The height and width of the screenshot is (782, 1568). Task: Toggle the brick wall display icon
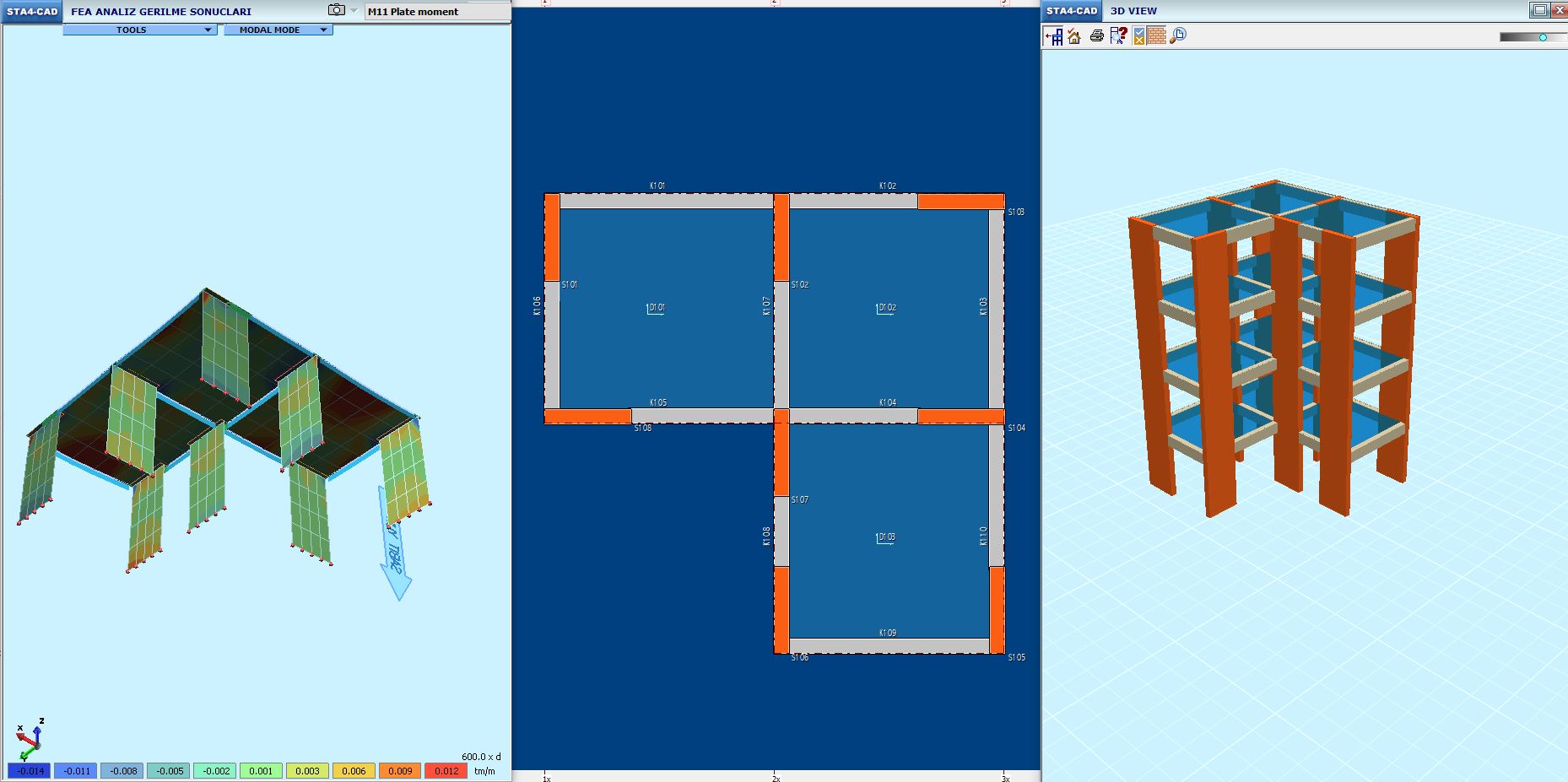(x=1156, y=35)
